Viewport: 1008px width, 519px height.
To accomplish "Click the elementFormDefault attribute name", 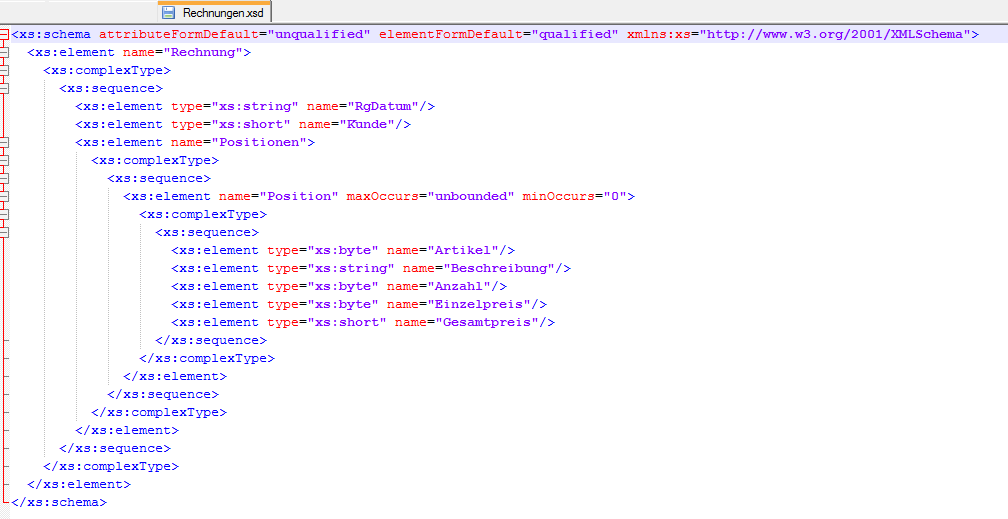I will click(x=451, y=34).
